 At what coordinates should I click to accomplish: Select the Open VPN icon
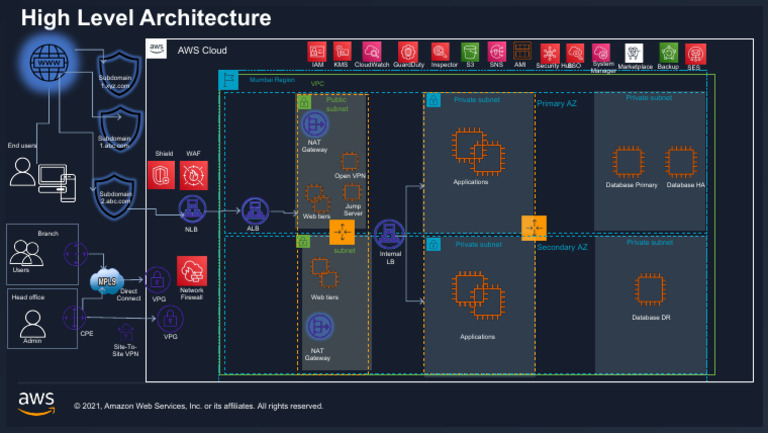coord(350,160)
